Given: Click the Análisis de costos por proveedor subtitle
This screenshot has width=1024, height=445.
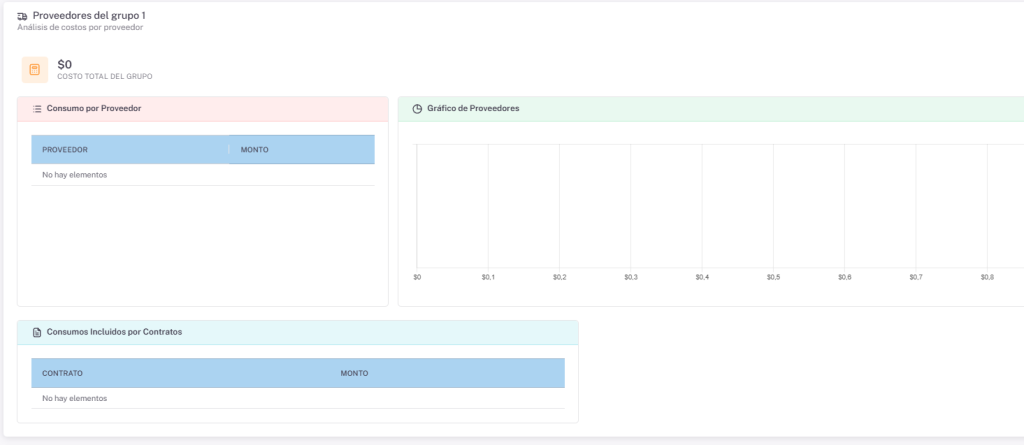Looking at the screenshot, I should [80, 28].
